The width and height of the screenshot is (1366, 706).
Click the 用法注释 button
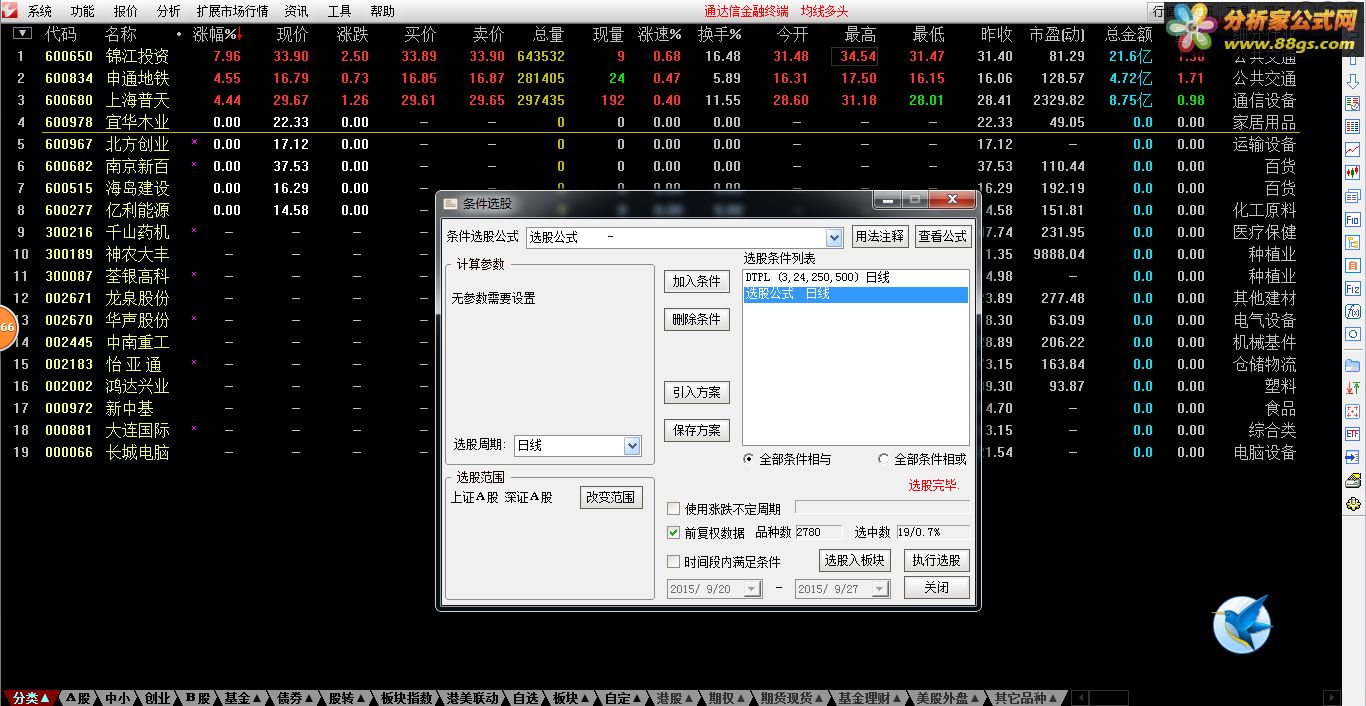(x=879, y=237)
